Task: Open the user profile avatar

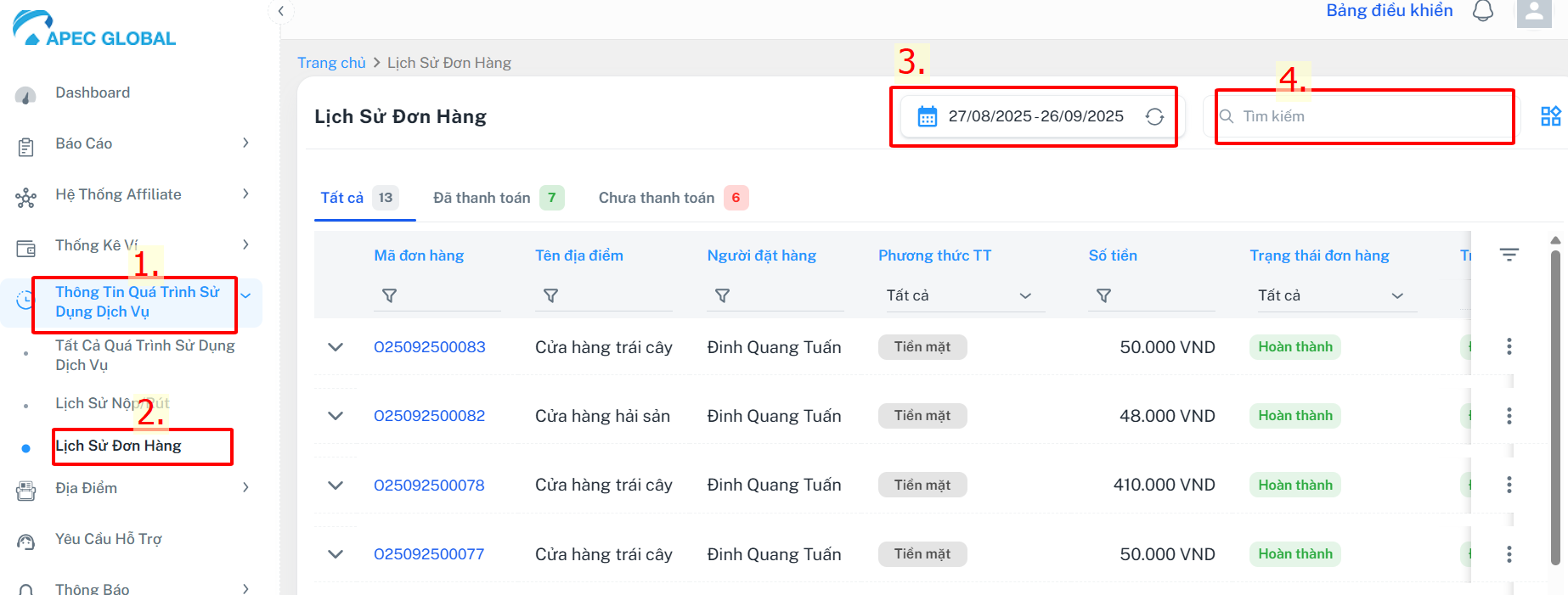Action: tap(1533, 13)
